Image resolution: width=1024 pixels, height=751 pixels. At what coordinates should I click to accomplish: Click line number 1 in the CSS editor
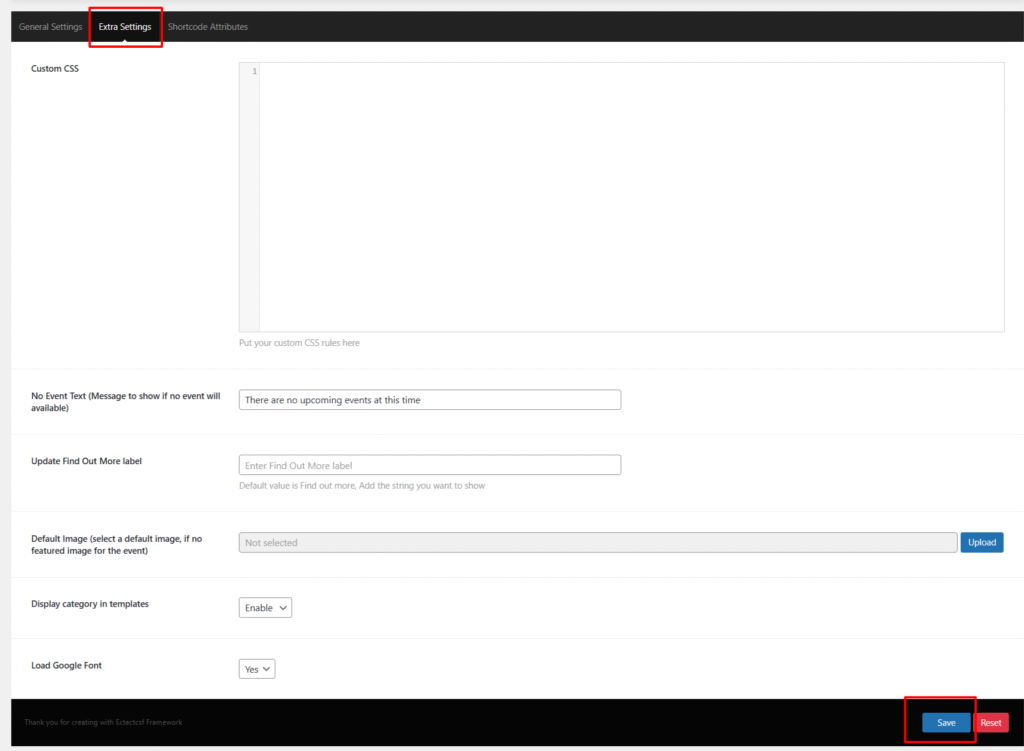pyautogui.click(x=254, y=71)
